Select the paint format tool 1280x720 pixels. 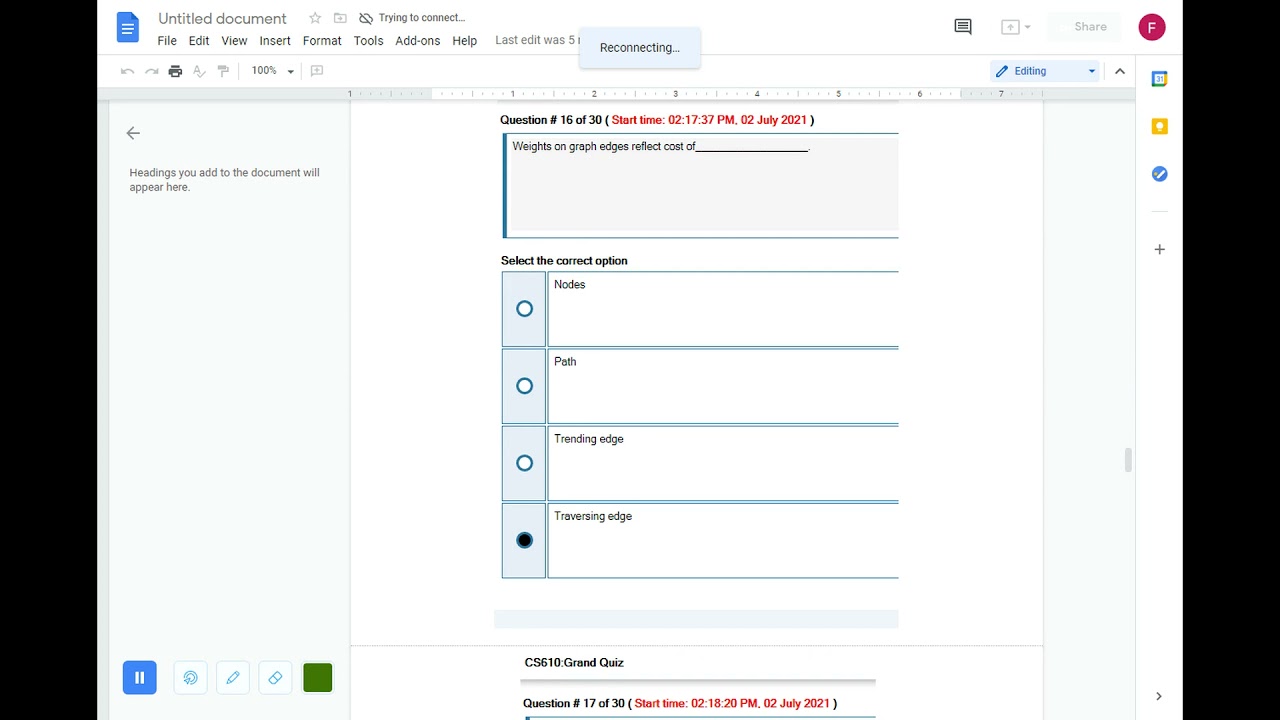point(223,71)
